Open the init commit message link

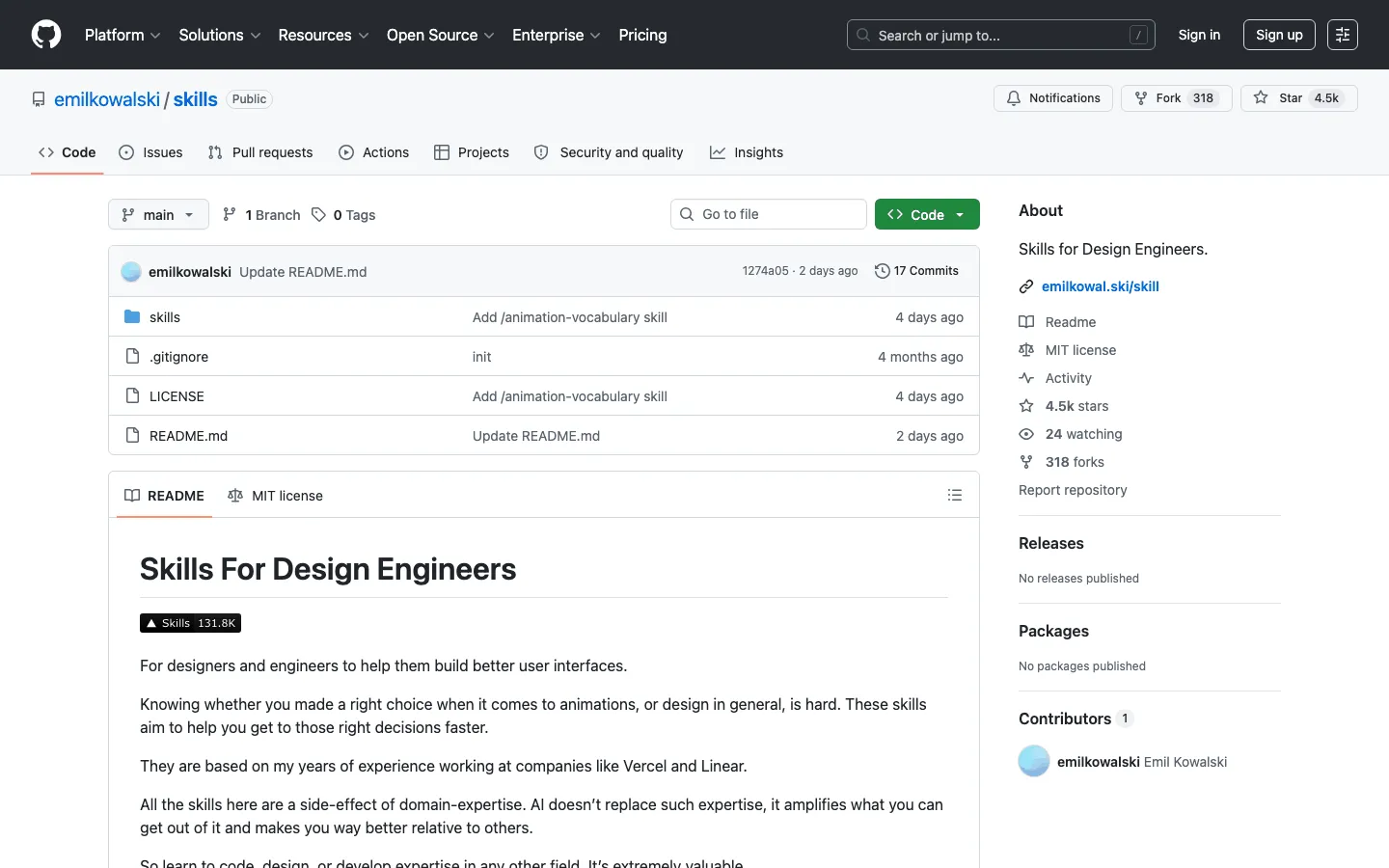pos(481,357)
